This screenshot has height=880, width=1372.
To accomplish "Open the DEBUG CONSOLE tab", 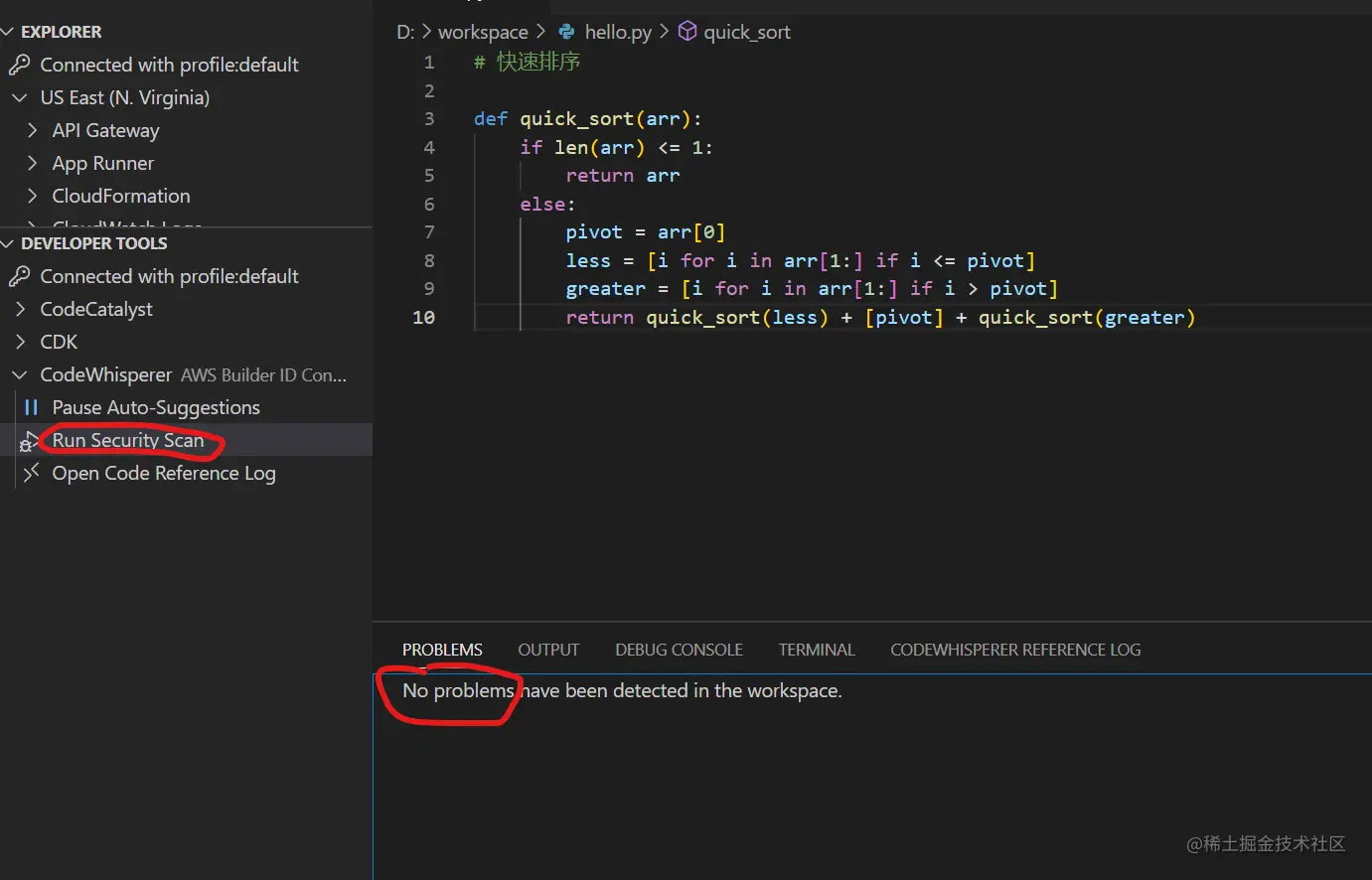I will pos(679,650).
